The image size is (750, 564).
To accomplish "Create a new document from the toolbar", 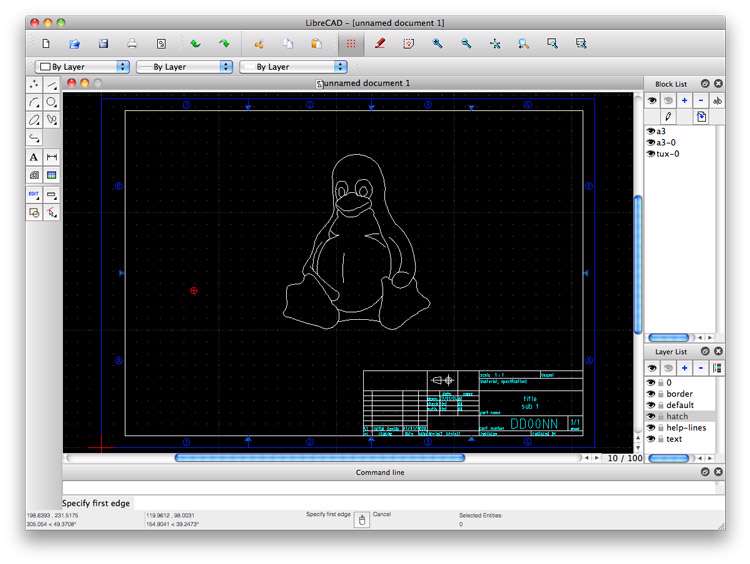I will pos(46,44).
